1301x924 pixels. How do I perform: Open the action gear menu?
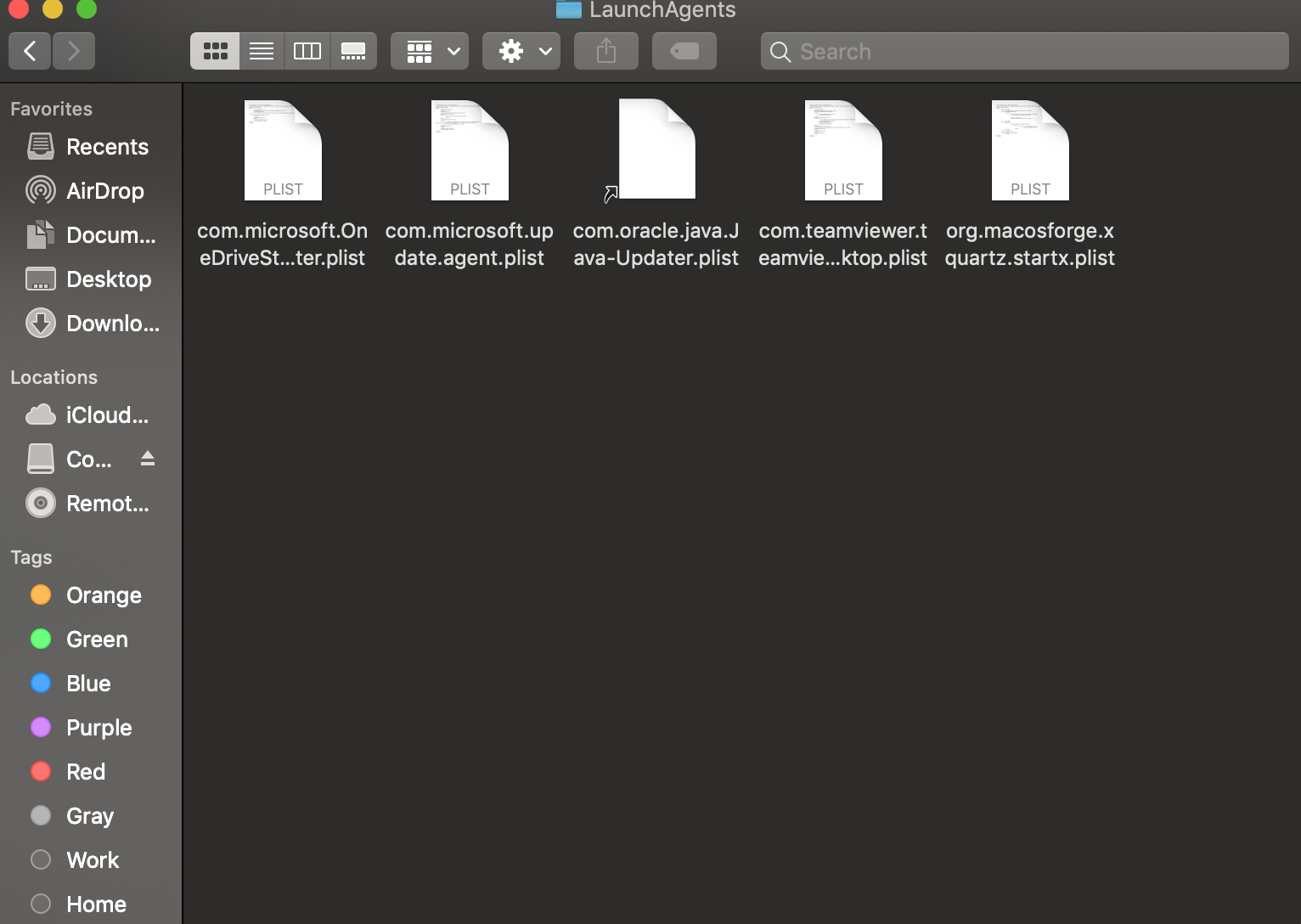[x=521, y=51]
